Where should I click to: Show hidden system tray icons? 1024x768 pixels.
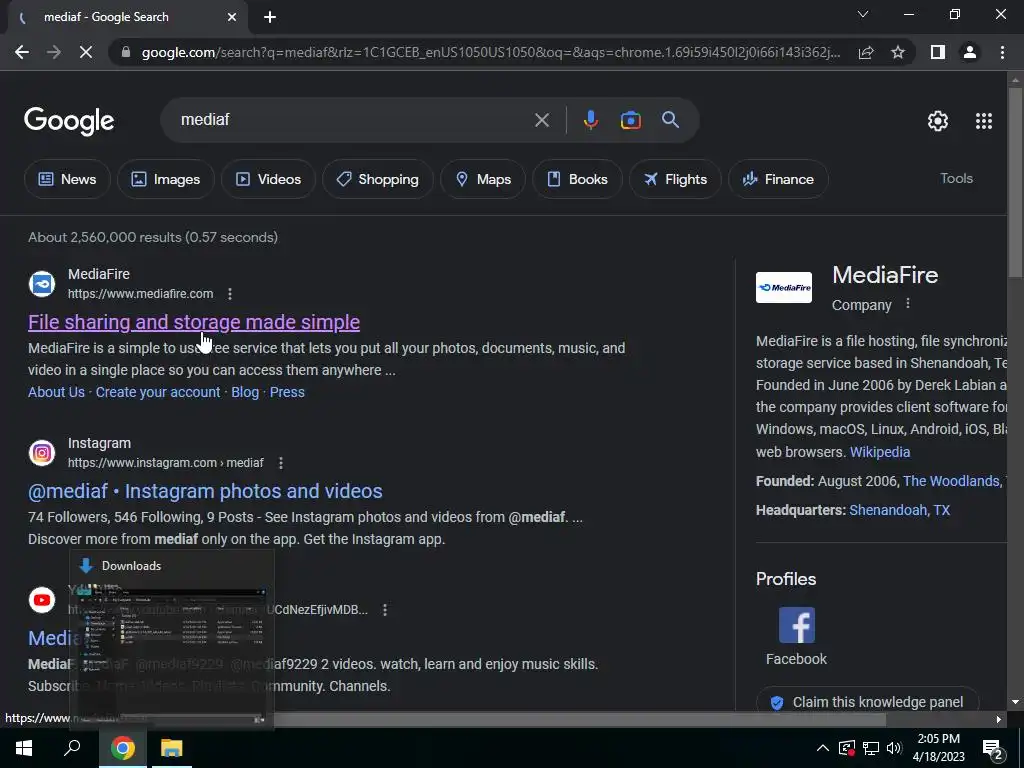[x=823, y=748]
